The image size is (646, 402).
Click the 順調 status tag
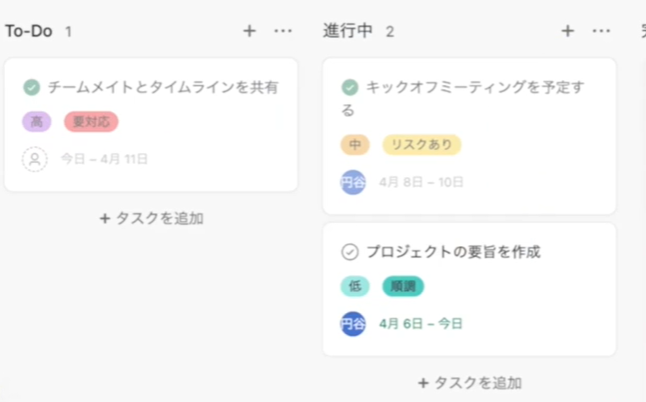[403, 286]
